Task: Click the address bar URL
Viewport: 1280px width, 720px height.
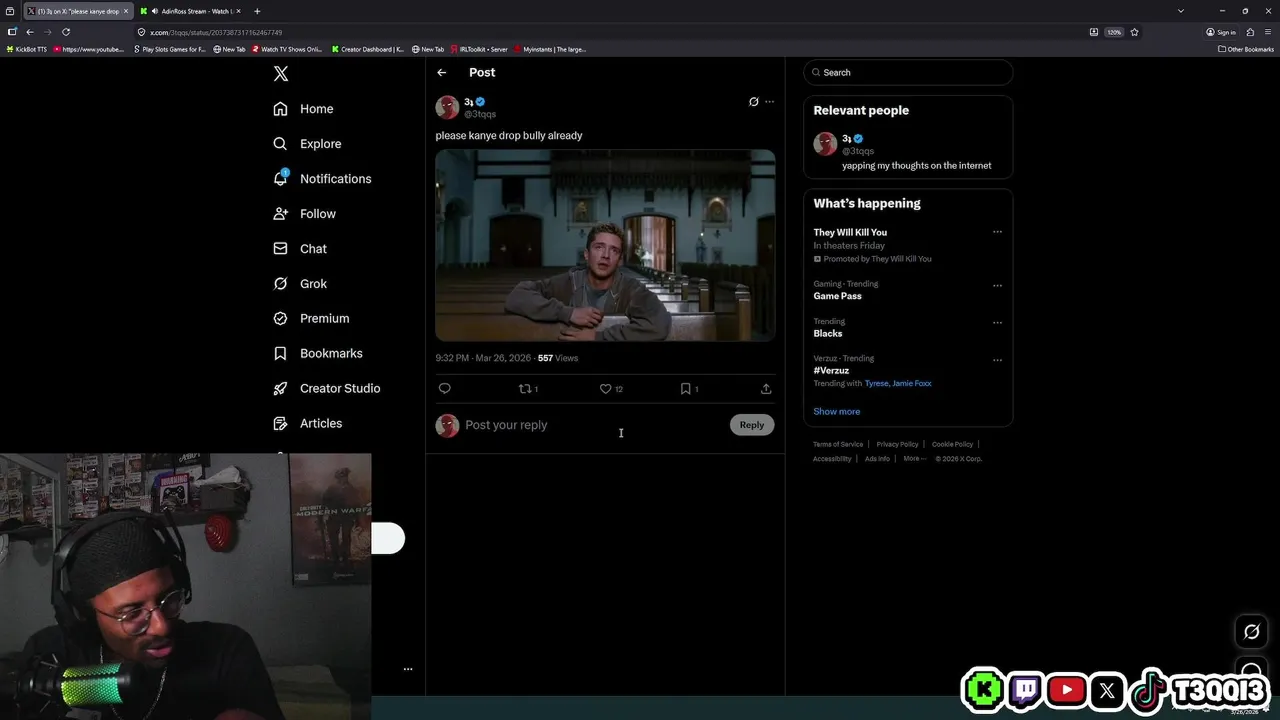Action: (216, 32)
